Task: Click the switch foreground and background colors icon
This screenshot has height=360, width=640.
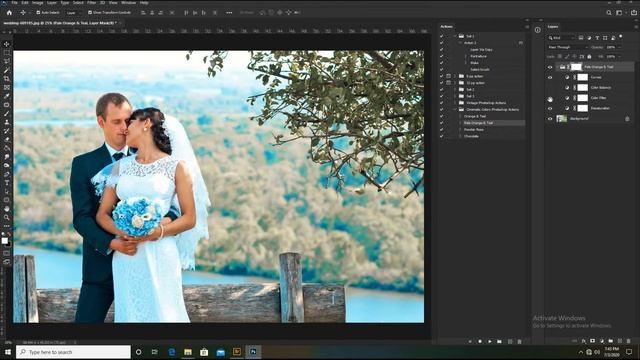Action: click(9, 235)
